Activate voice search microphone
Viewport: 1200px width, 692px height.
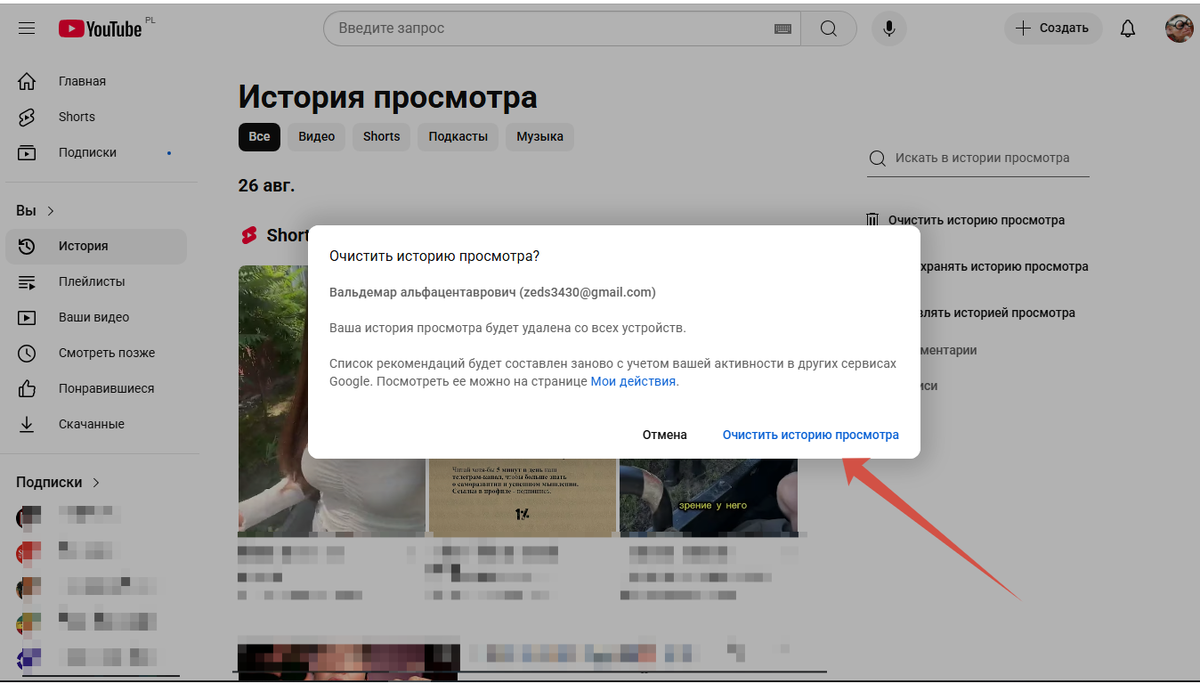coord(889,28)
